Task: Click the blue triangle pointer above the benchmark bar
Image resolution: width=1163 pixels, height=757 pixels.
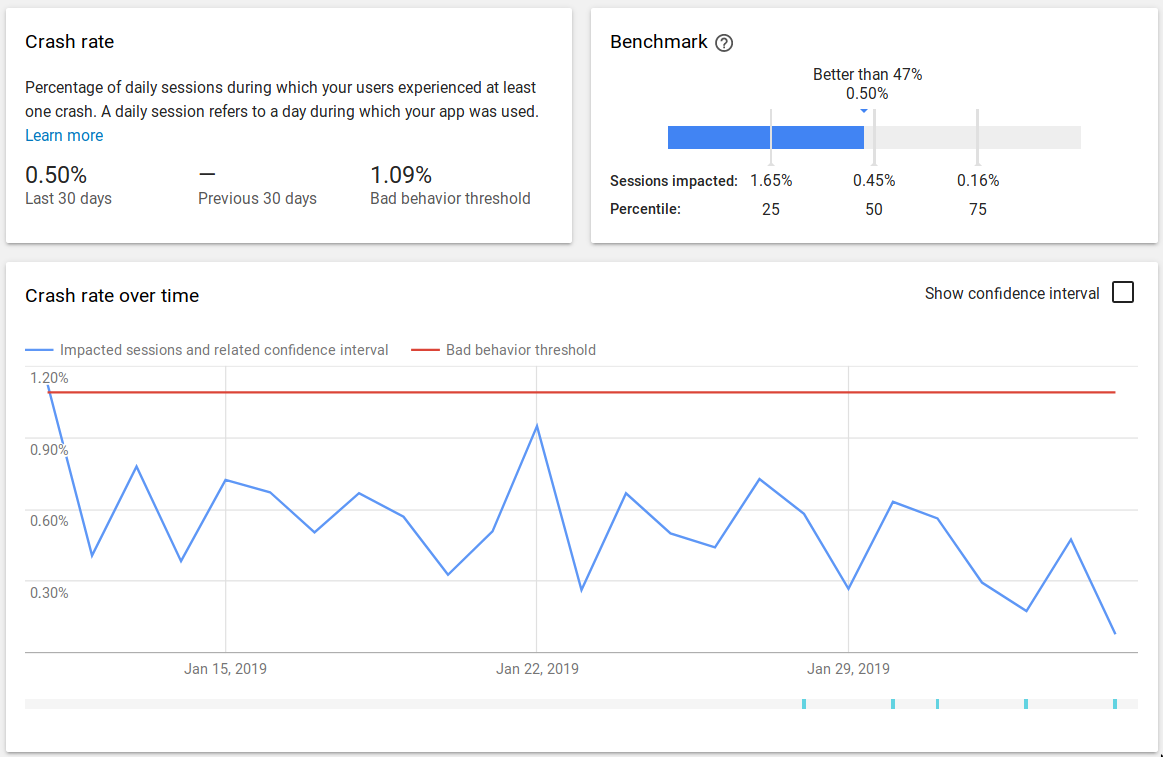Action: 864,111
